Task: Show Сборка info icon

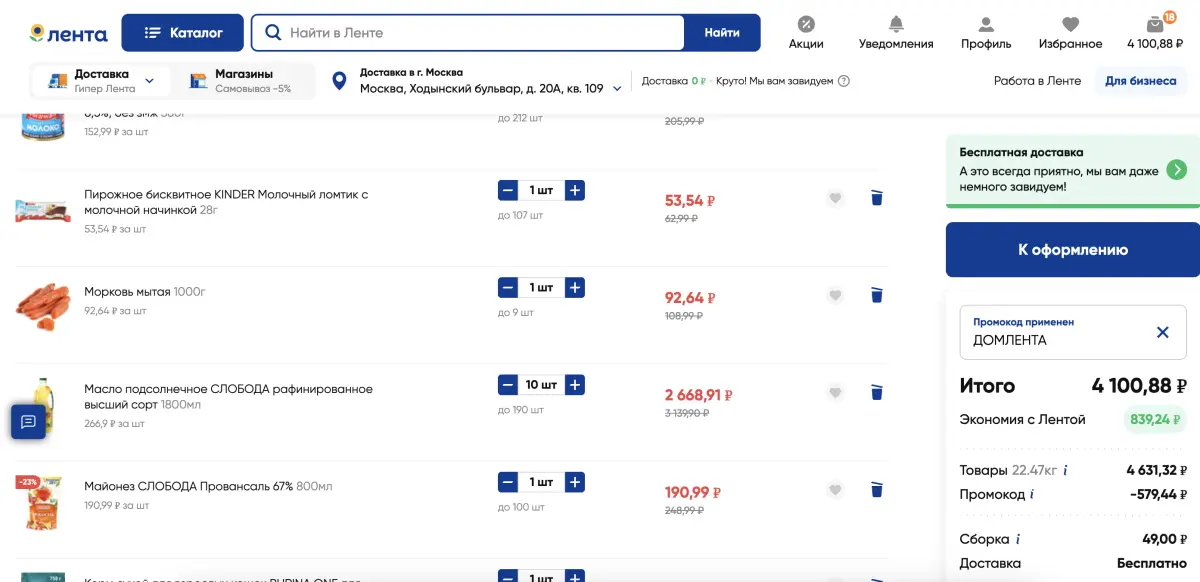Action: pos(1018,539)
